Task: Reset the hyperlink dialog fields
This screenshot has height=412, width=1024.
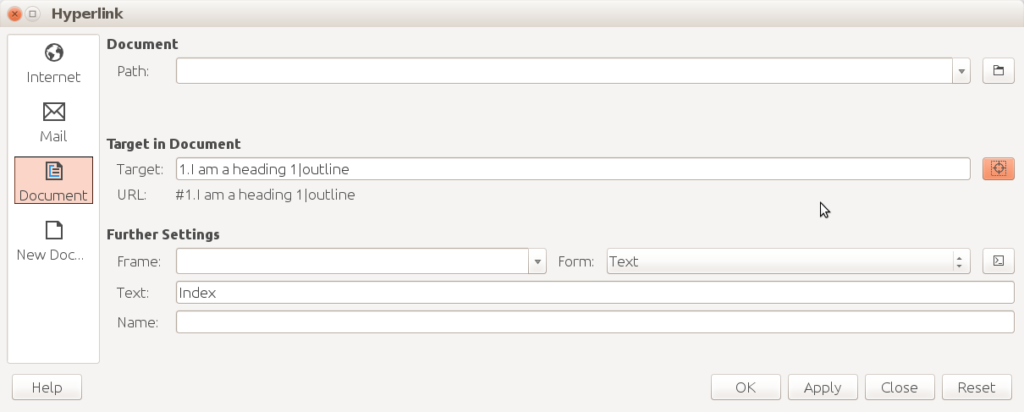Action: [x=976, y=388]
